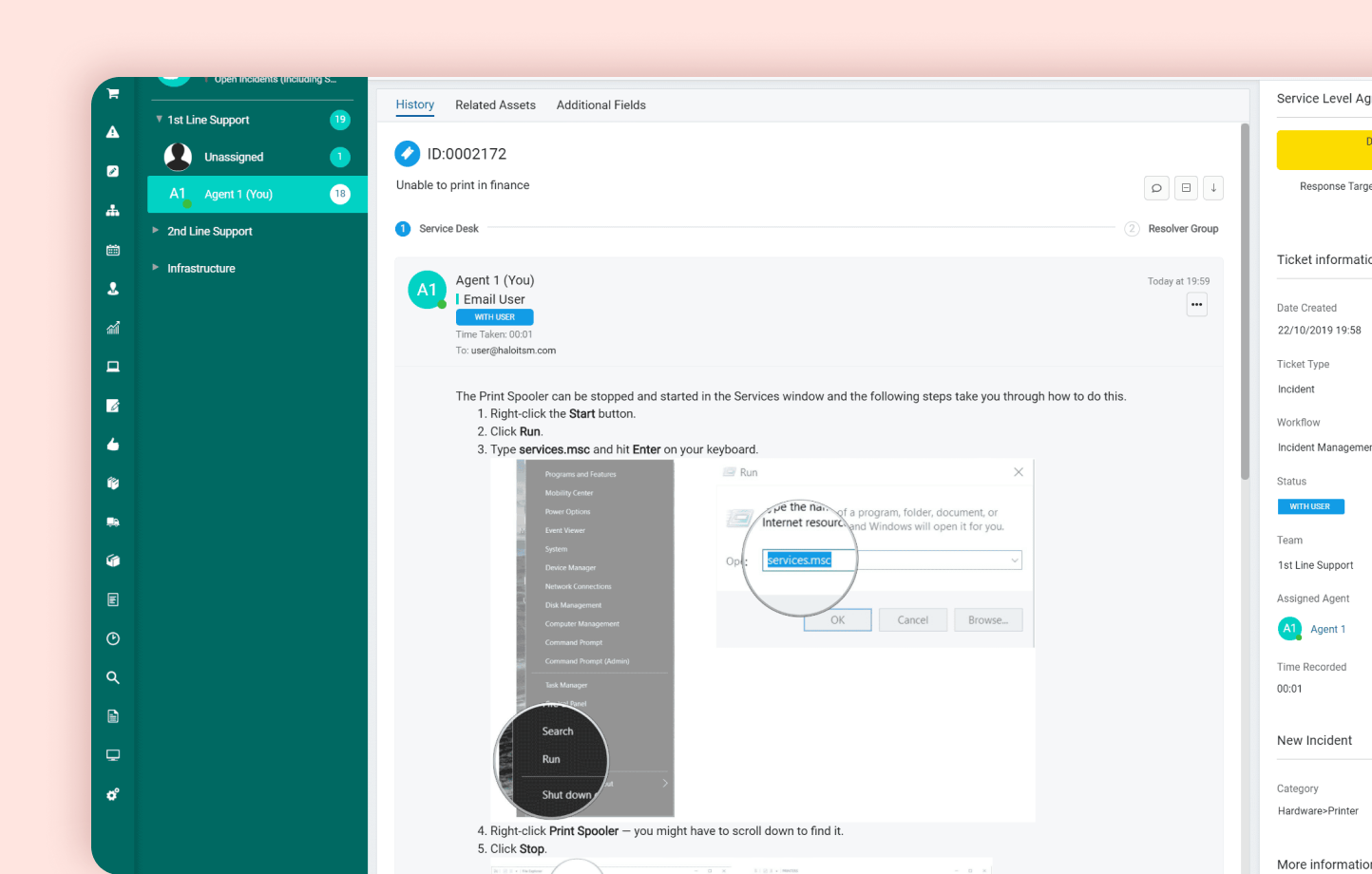This screenshot has height=874, width=1372.
Task: Open the delivery truck sidebar icon
Action: pyautogui.click(x=113, y=522)
